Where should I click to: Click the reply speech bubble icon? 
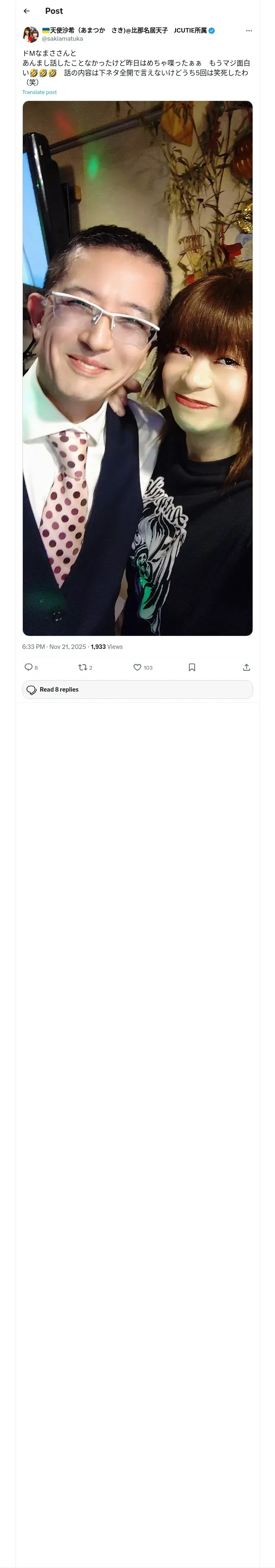[x=29, y=667]
